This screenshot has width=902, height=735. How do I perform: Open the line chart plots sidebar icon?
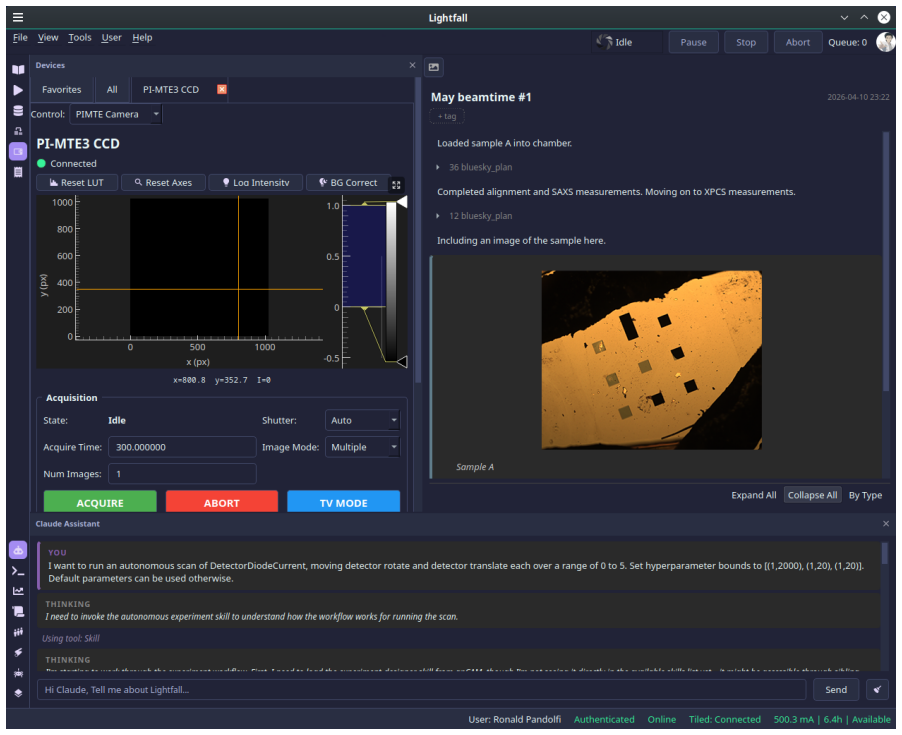[x=18, y=591]
